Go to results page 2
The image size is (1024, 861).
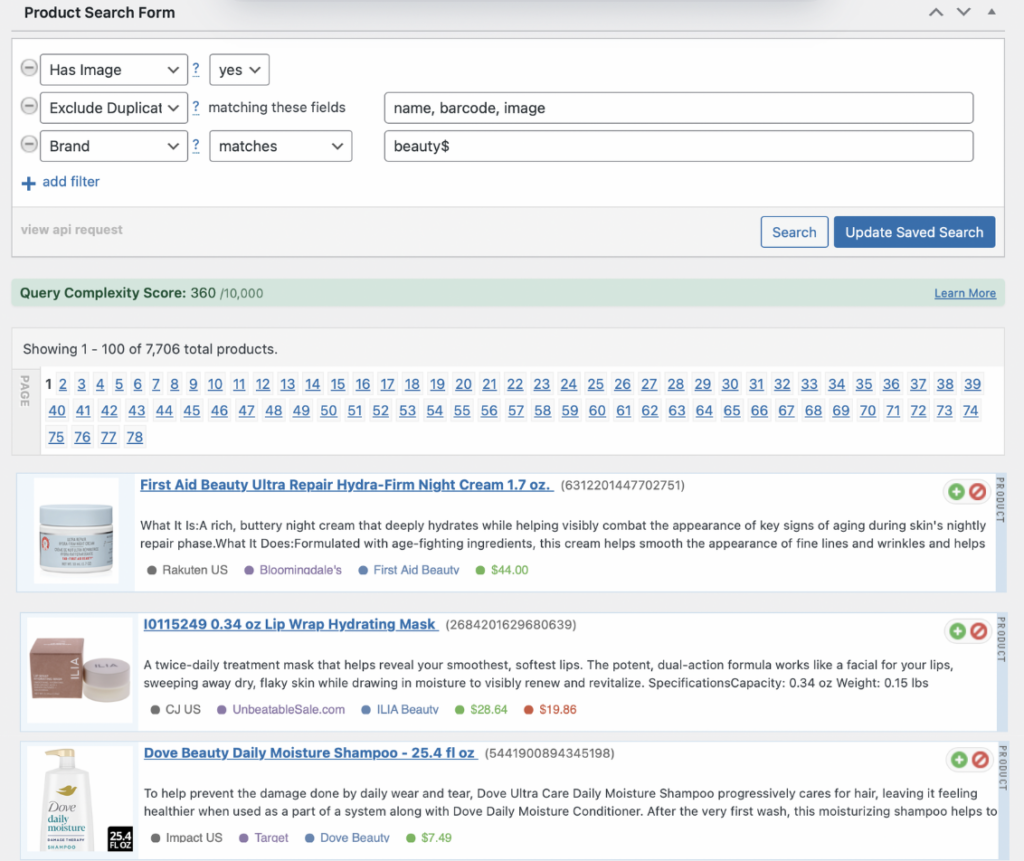tap(63, 384)
